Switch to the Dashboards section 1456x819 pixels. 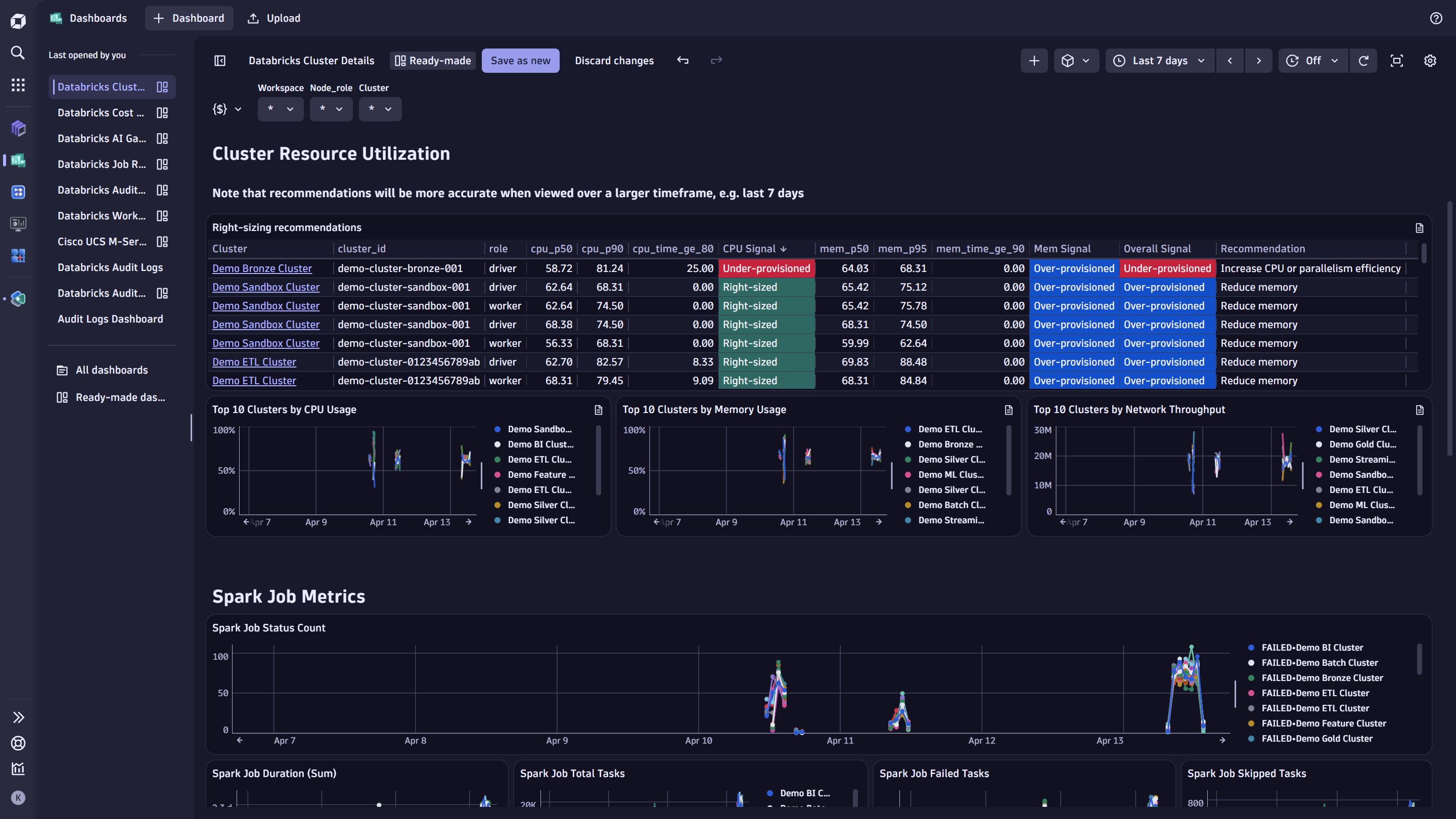pyautogui.click(x=88, y=18)
